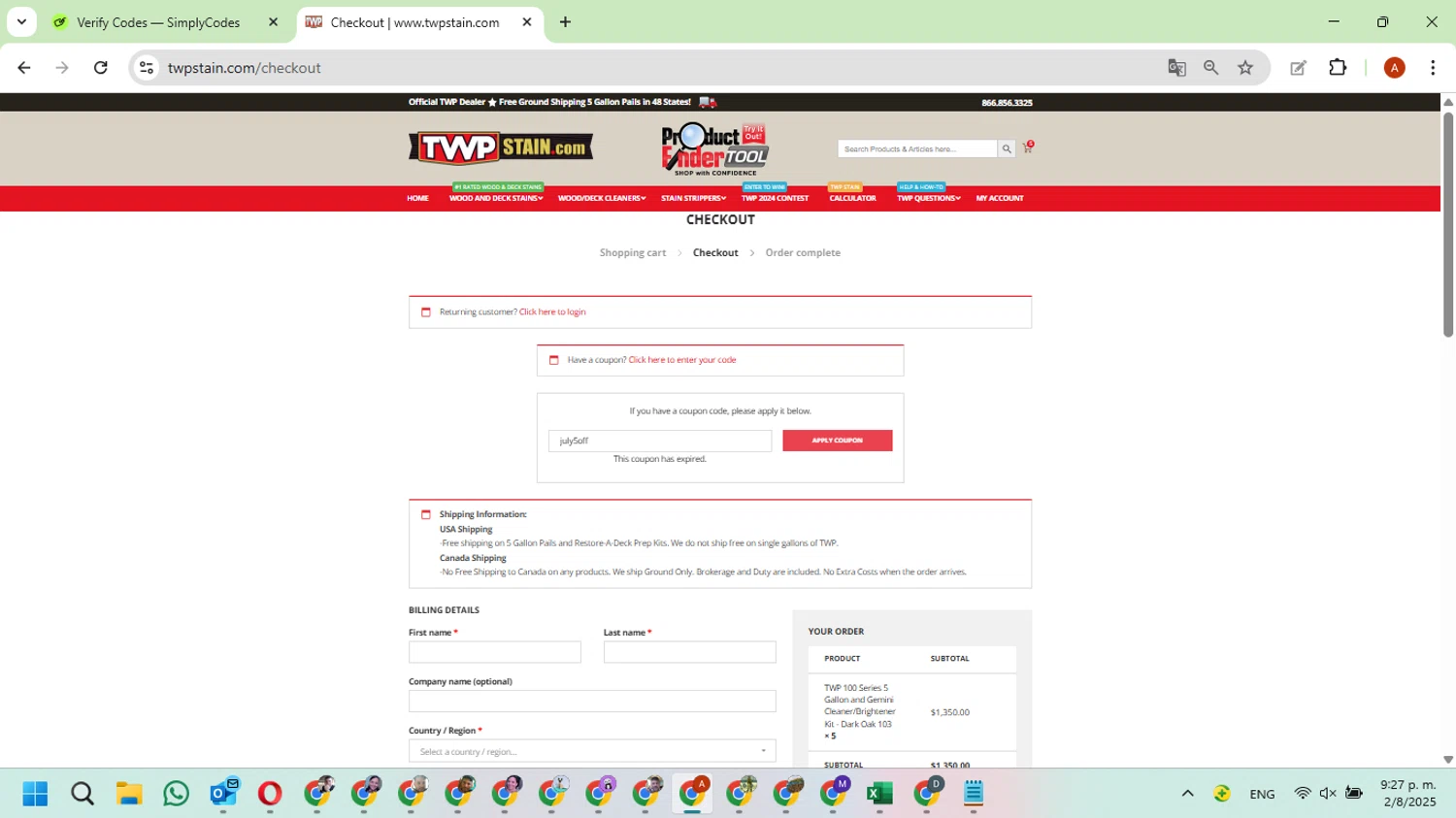Image resolution: width=1456 pixels, height=818 pixels.
Task: Reload the checkout page
Action: click(101, 68)
